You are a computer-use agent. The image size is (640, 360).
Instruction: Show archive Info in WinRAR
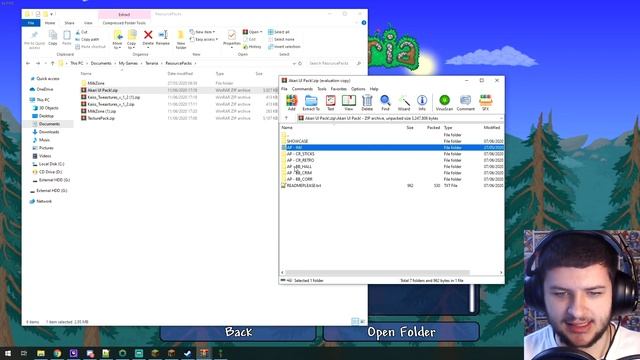(422, 102)
